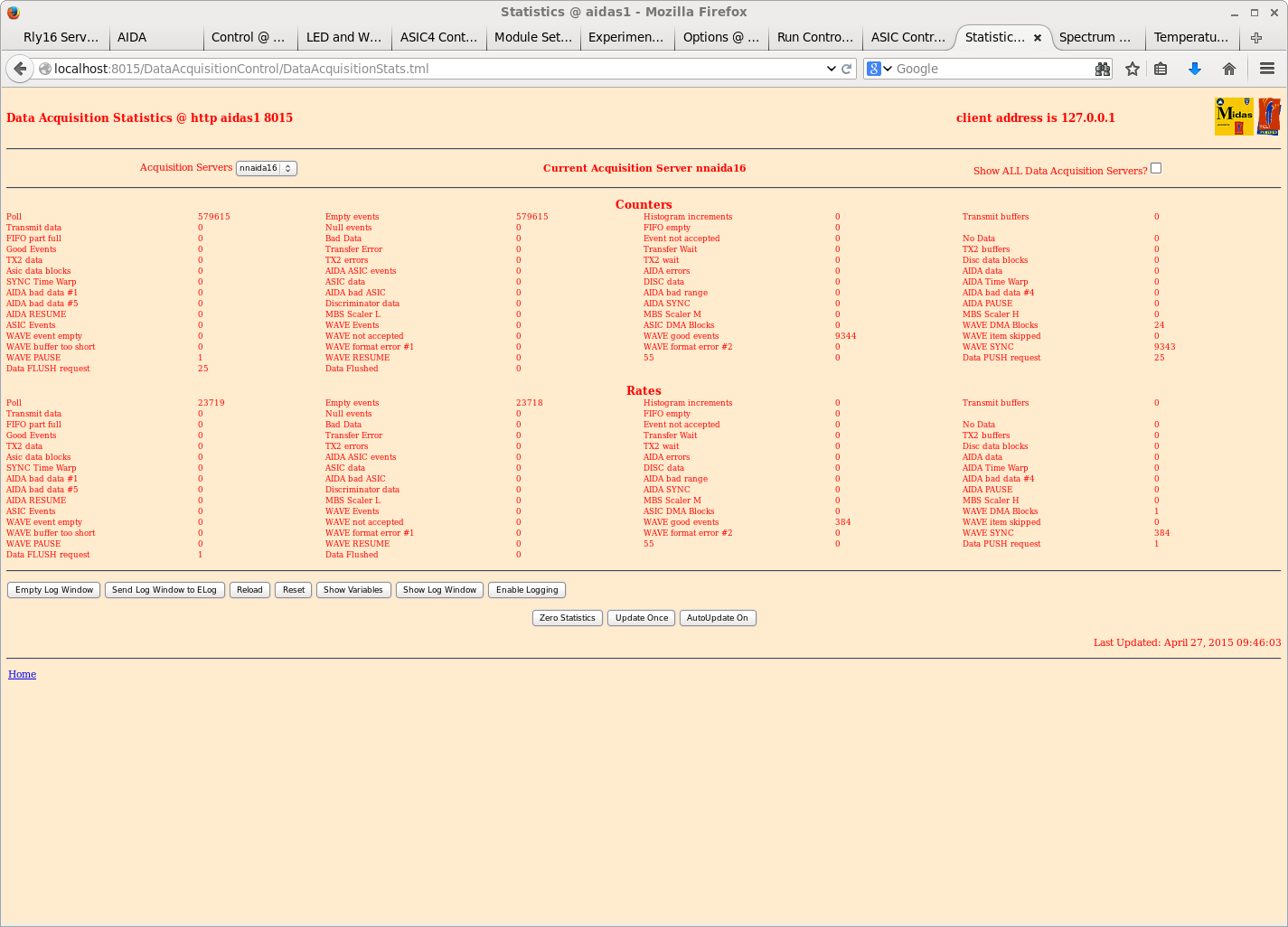The width and height of the screenshot is (1288, 927).
Task: Click the Firefox icon in title bar
Action: pyautogui.click(x=13, y=12)
